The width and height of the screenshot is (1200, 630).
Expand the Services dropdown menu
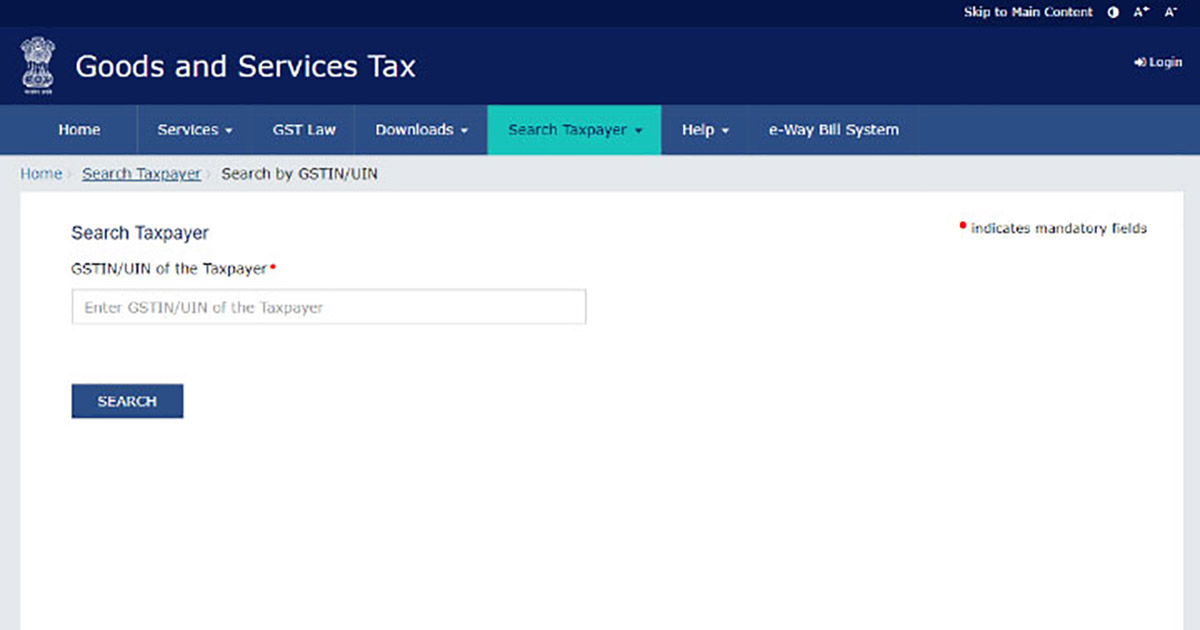click(194, 130)
